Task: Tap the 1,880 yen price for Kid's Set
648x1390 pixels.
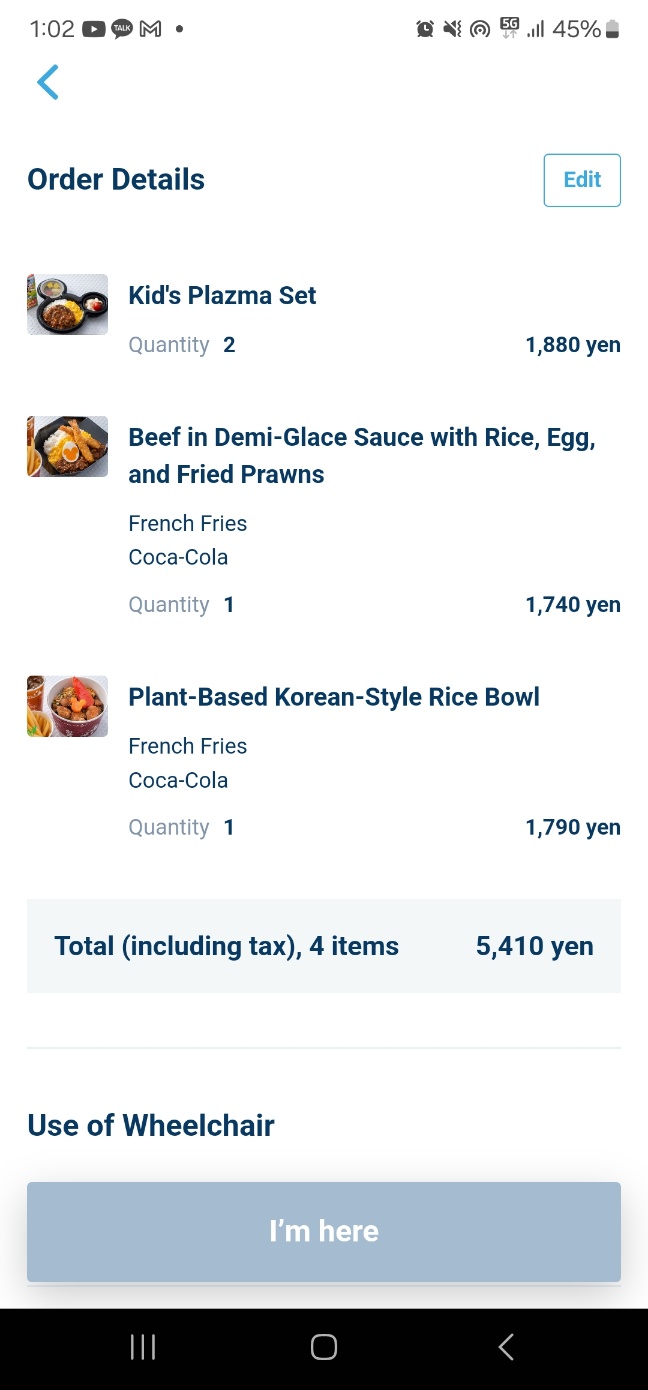Action: click(x=573, y=345)
